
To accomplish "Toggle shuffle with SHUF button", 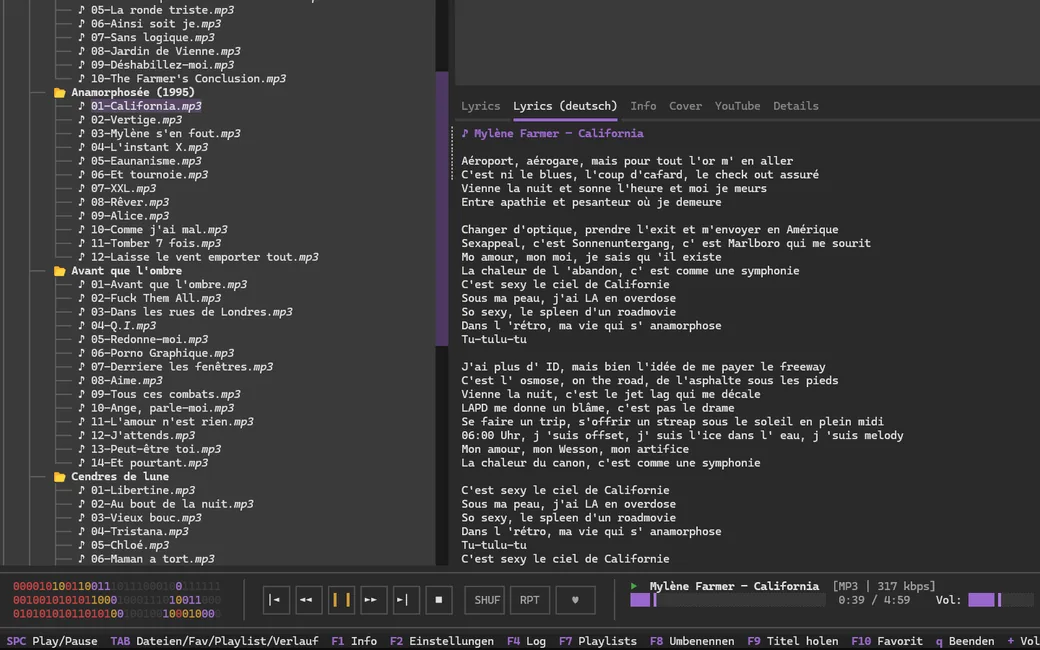I will pyautogui.click(x=487, y=600).
